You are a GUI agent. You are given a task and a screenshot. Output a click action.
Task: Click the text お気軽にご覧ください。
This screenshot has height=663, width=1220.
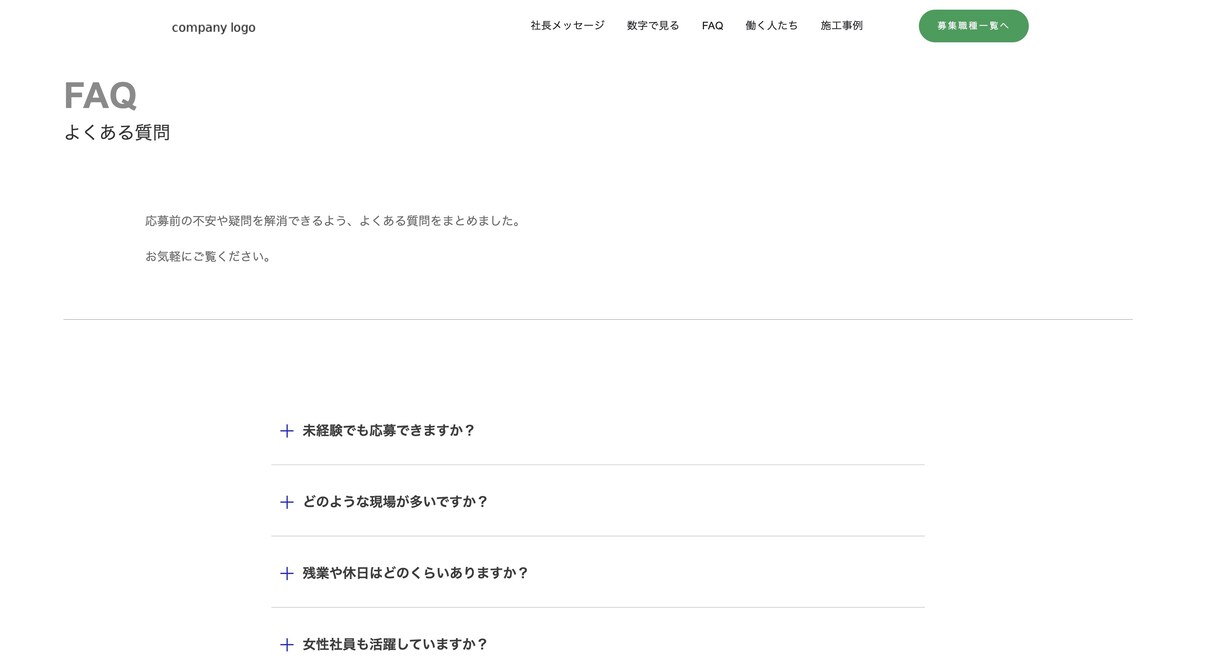(209, 256)
